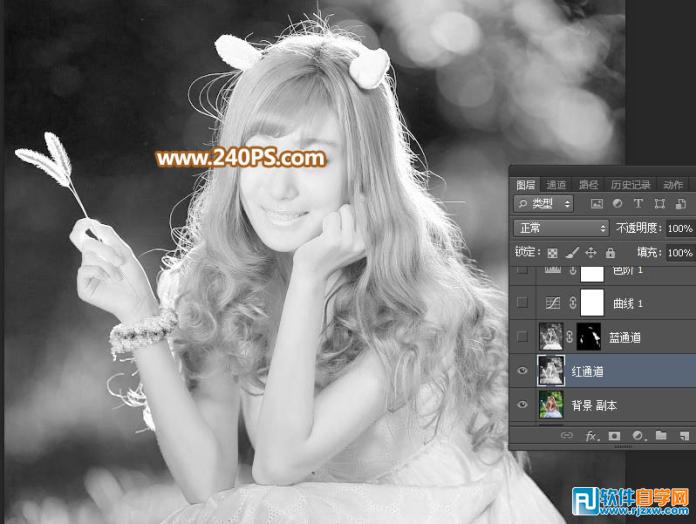696x524 pixels.
Task: Select the 蓝通道 layer name
Action: point(625,338)
